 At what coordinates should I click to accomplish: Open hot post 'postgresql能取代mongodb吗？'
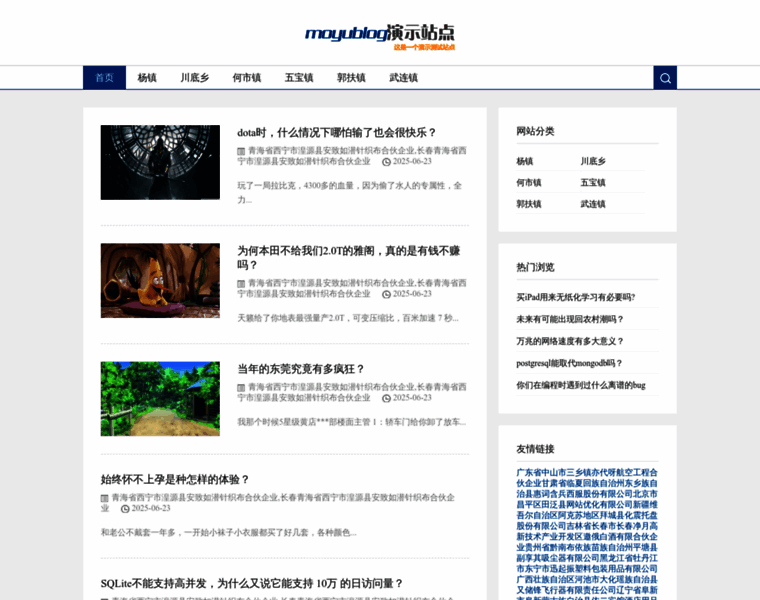click(570, 363)
